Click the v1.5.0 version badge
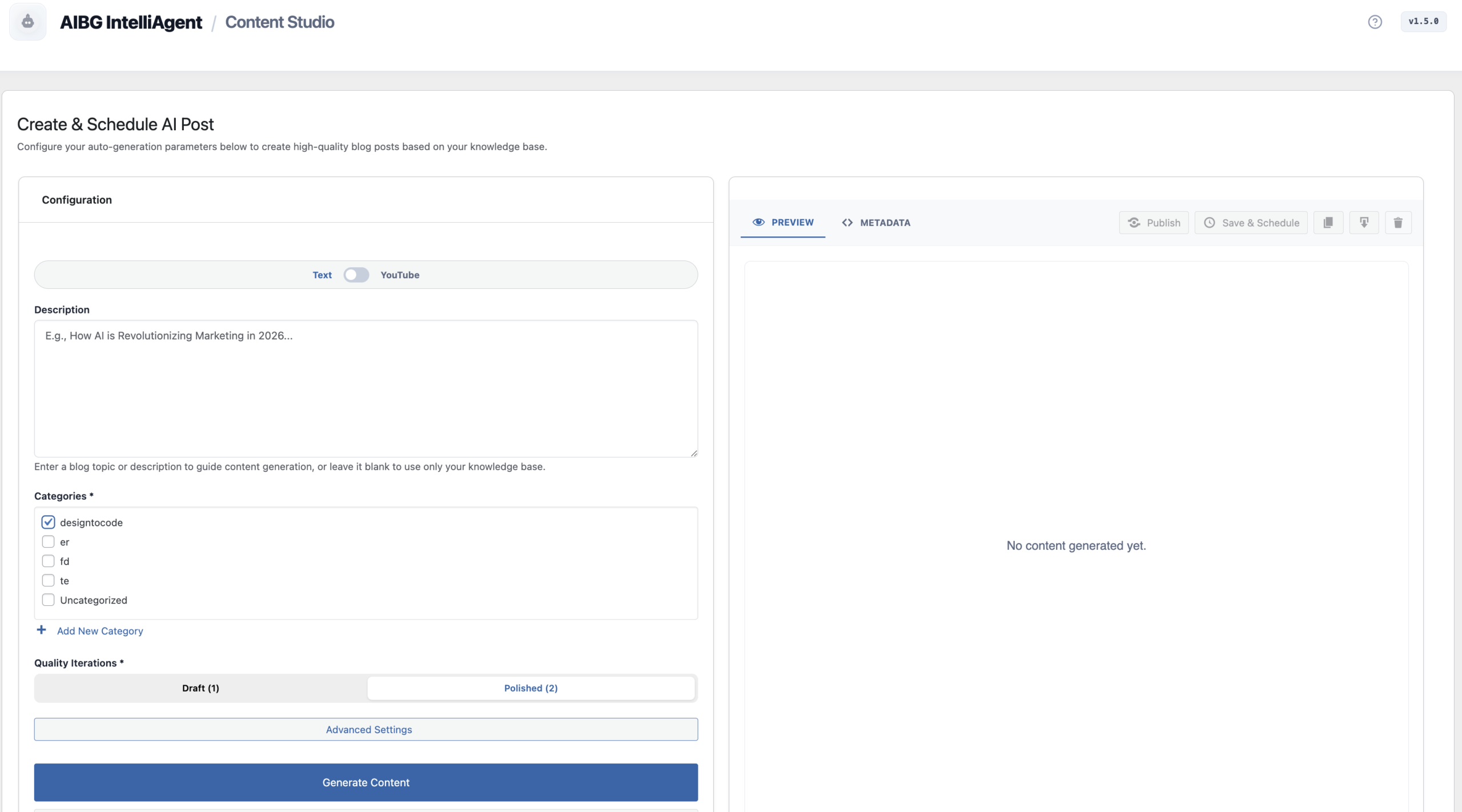1462x812 pixels. pos(1424,21)
